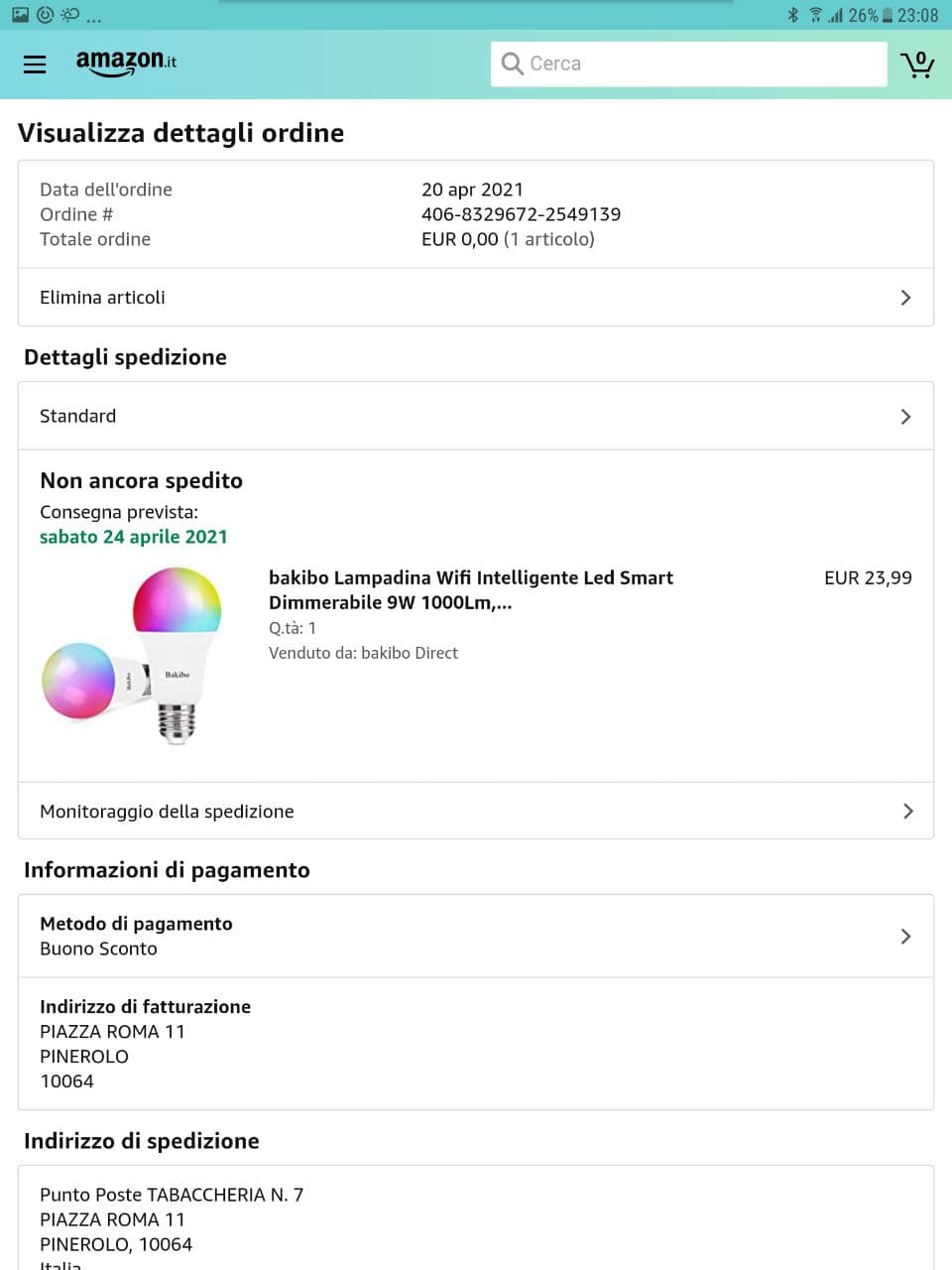The image size is (952, 1270).
Task: Tap the battery indicator icon
Action: 888,15
